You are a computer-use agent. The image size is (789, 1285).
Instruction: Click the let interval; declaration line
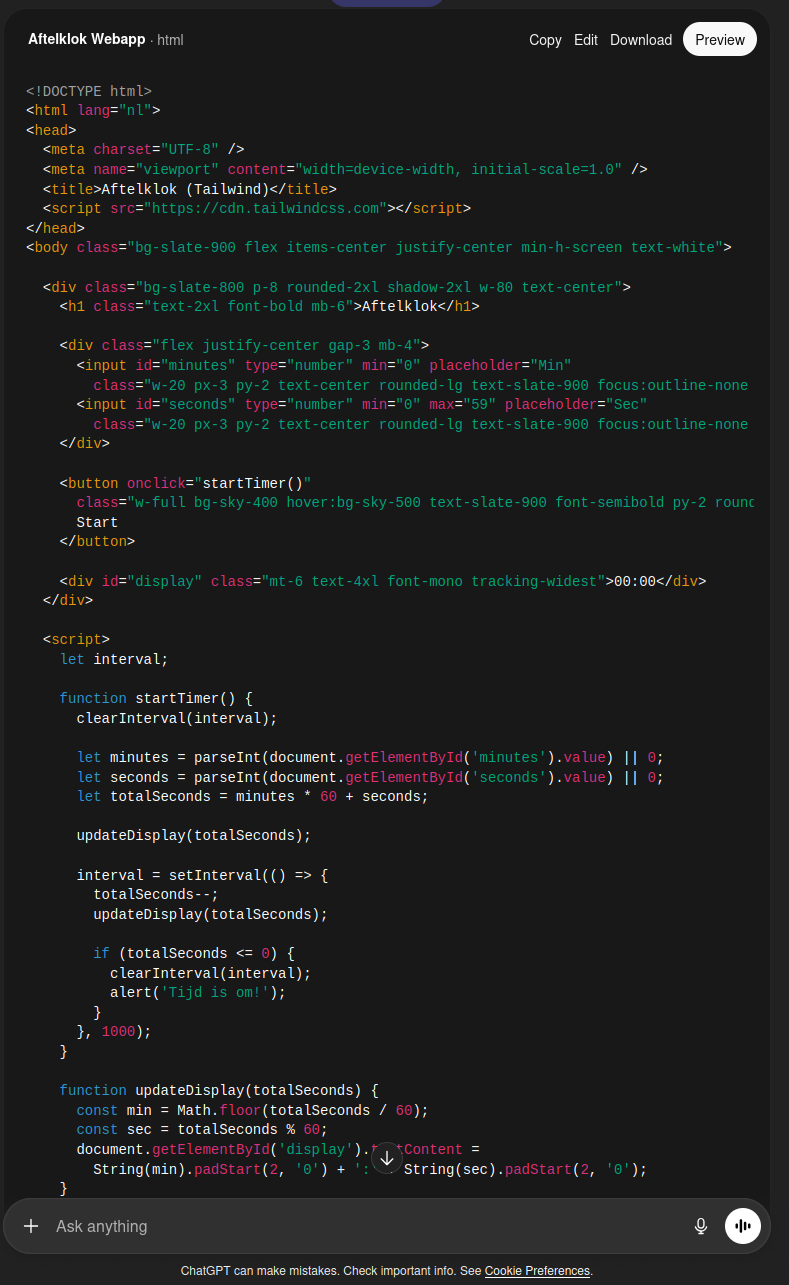(x=114, y=659)
